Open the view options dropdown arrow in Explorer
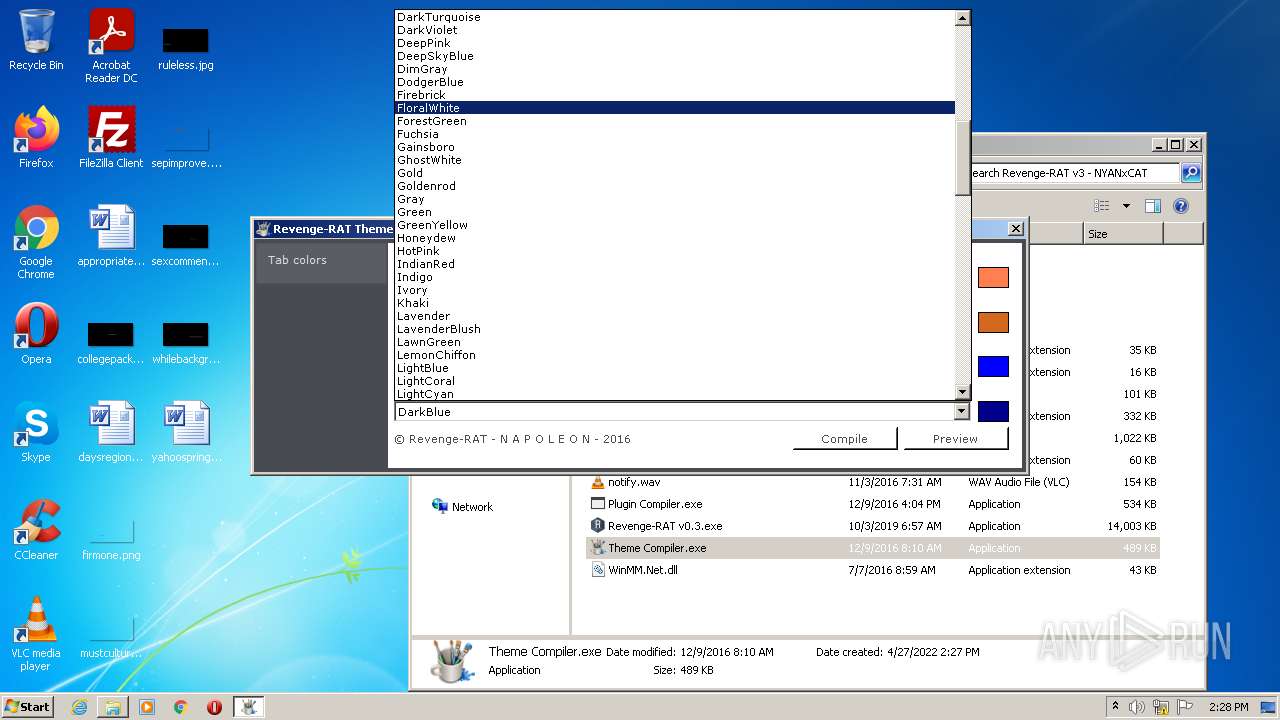The image size is (1280, 720). coord(1126,206)
